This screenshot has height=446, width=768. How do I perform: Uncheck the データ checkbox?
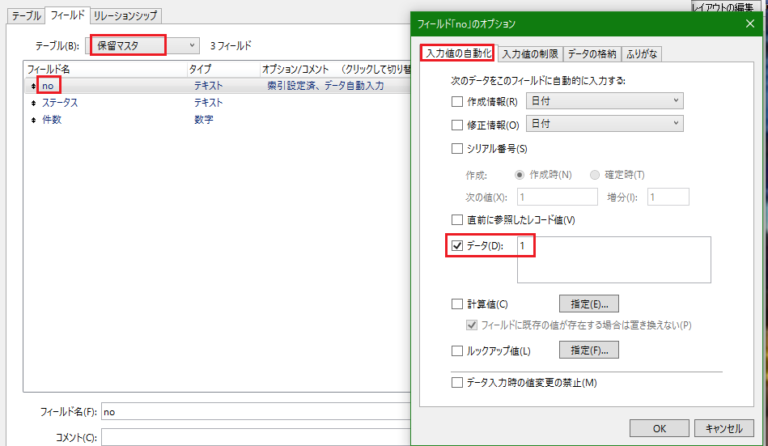pyautogui.click(x=457, y=246)
